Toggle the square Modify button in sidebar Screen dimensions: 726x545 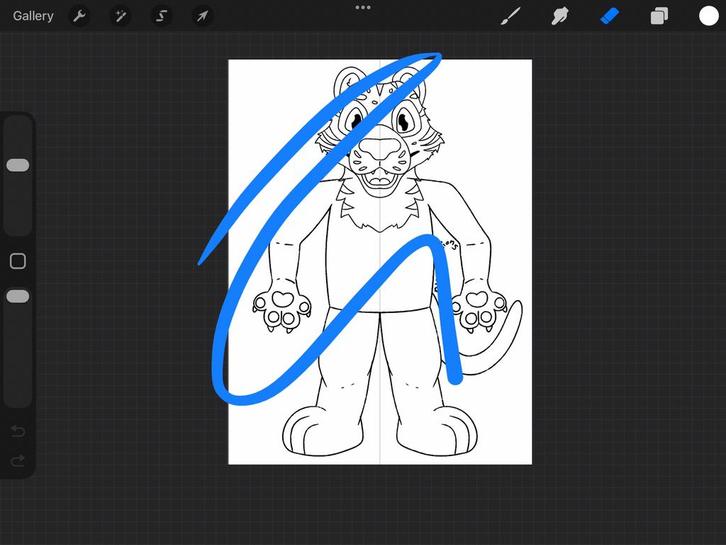18,261
